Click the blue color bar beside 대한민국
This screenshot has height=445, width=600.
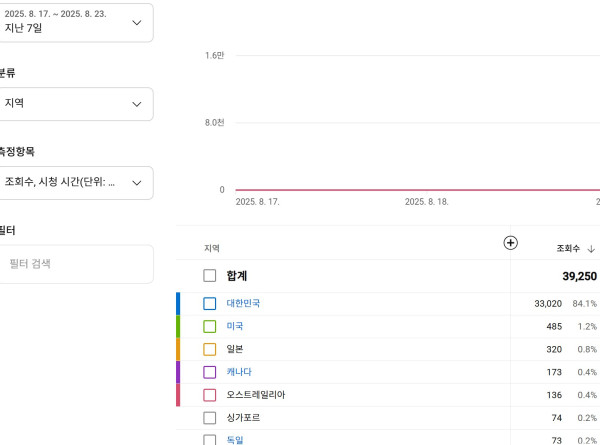(178, 303)
